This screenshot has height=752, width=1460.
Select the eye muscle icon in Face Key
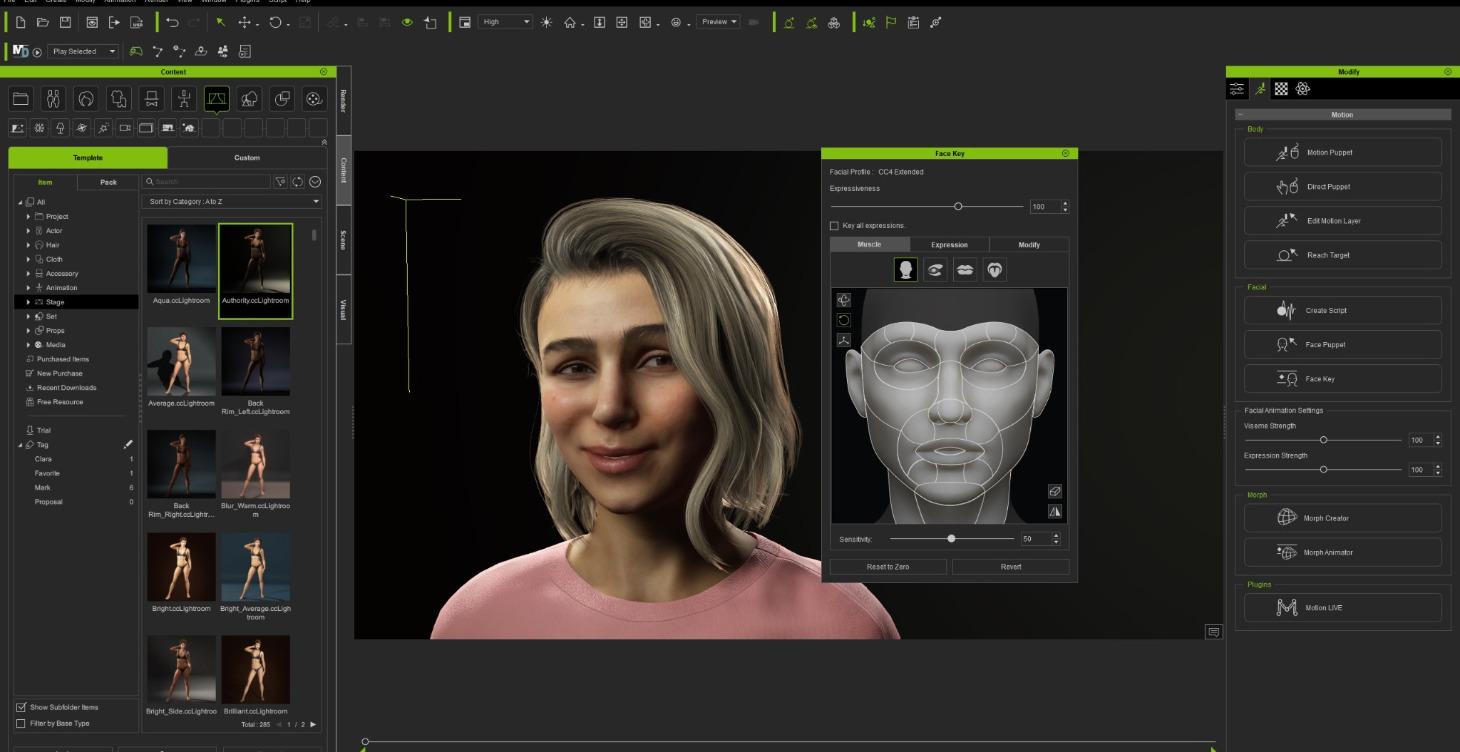pyautogui.click(x=936, y=269)
